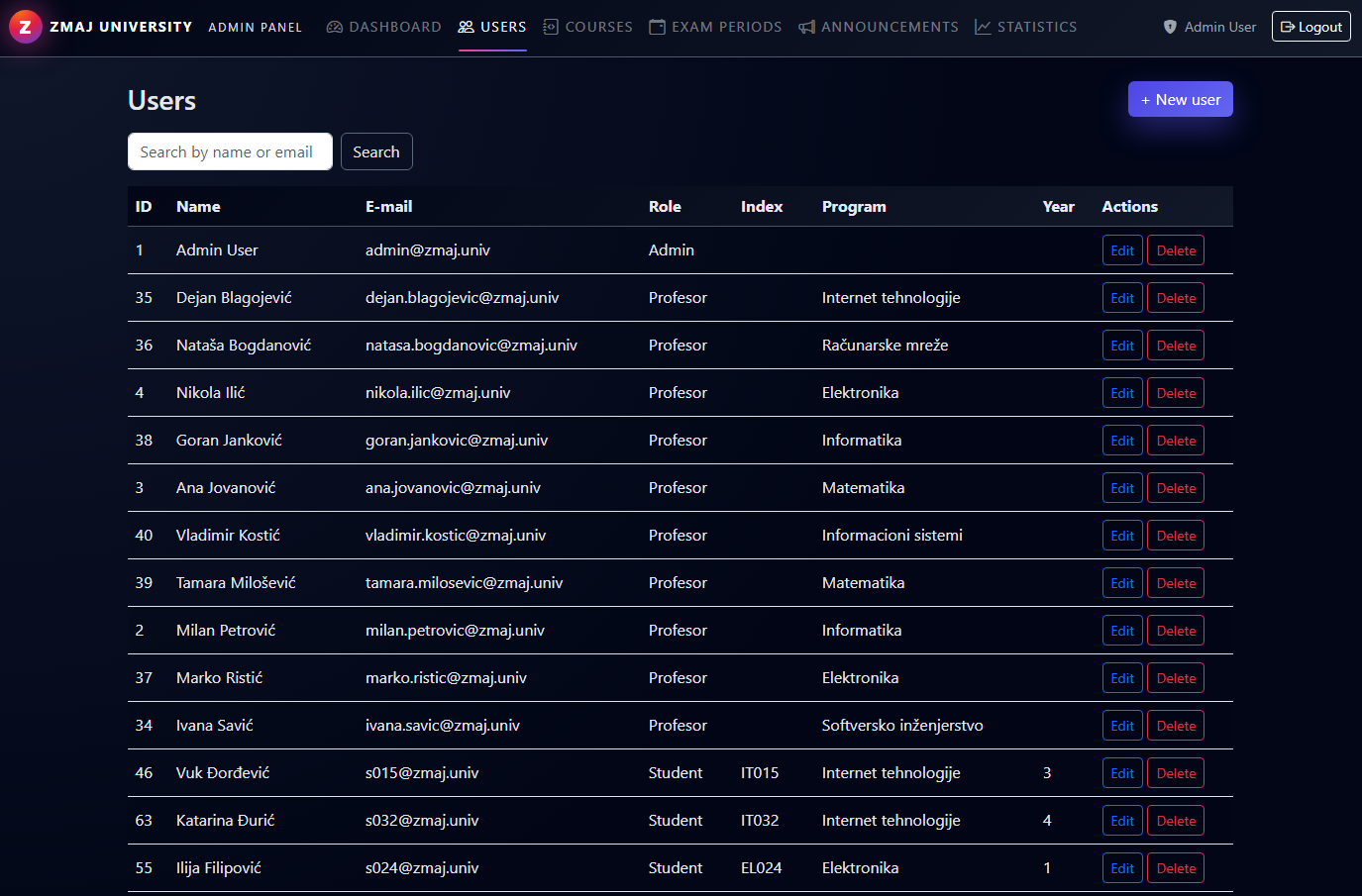Click the Announcements megaphone icon
1362x896 pixels.
[807, 27]
